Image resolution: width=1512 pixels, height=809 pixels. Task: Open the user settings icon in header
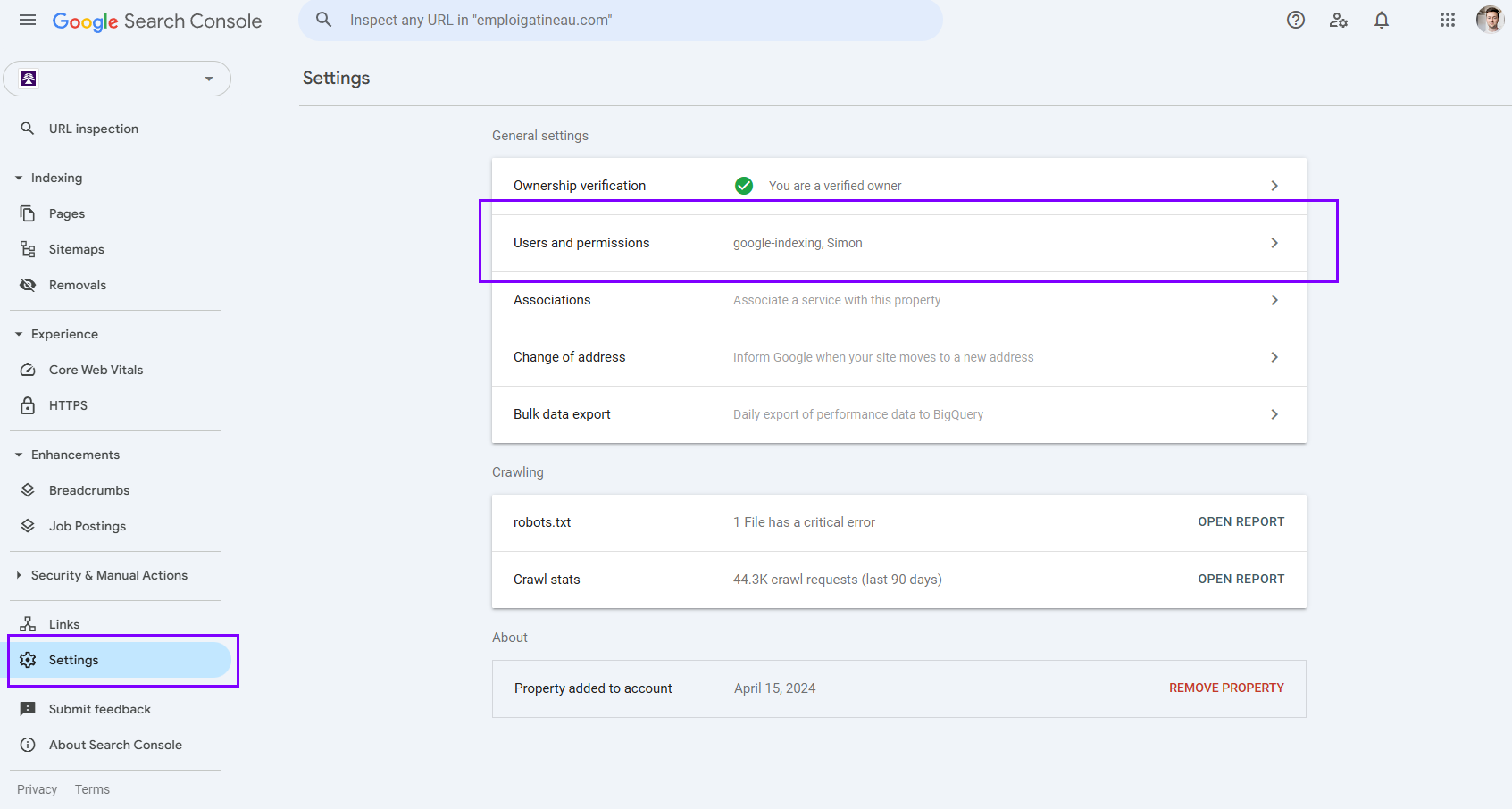[x=1338, y=20]
